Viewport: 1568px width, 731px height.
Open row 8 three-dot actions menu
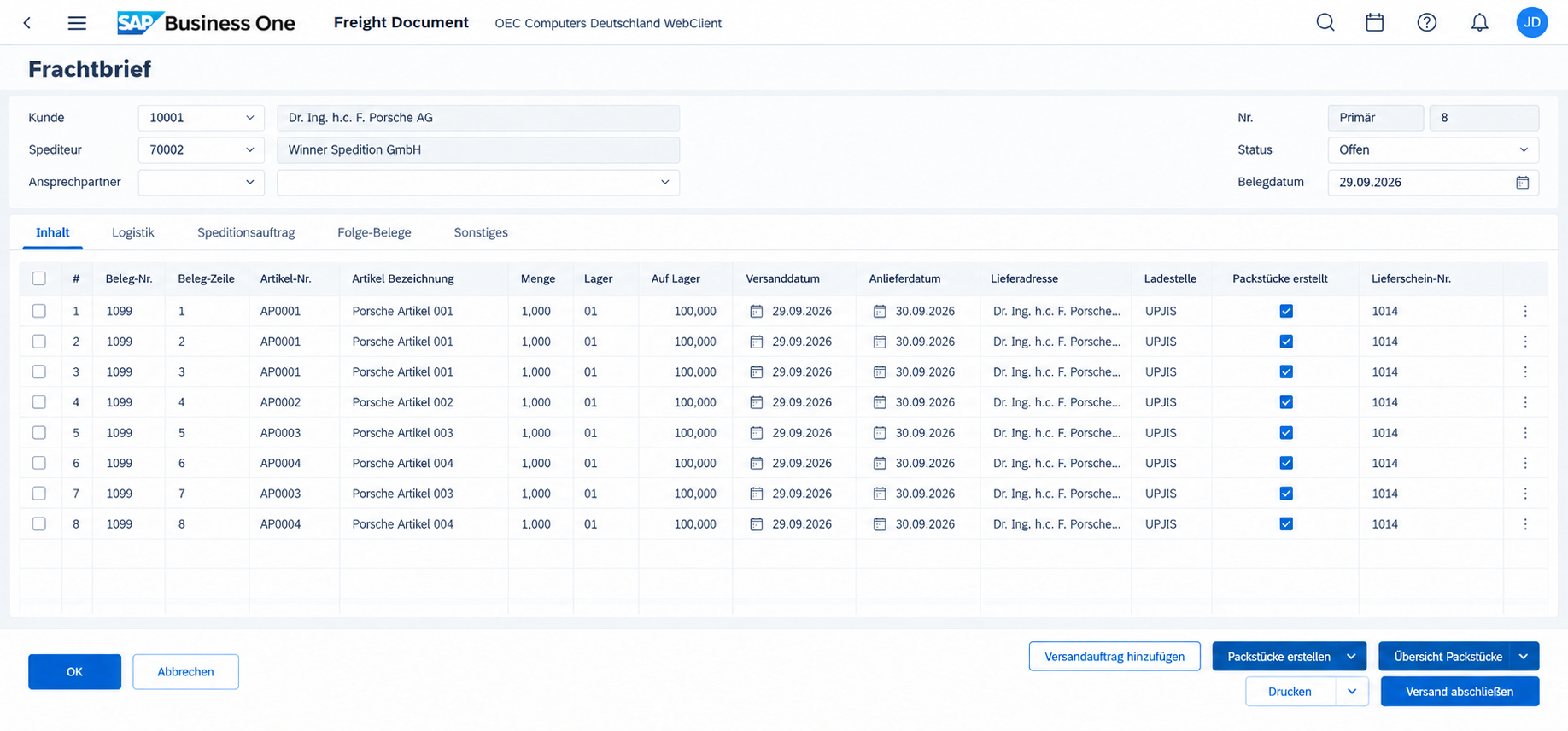1525,524
